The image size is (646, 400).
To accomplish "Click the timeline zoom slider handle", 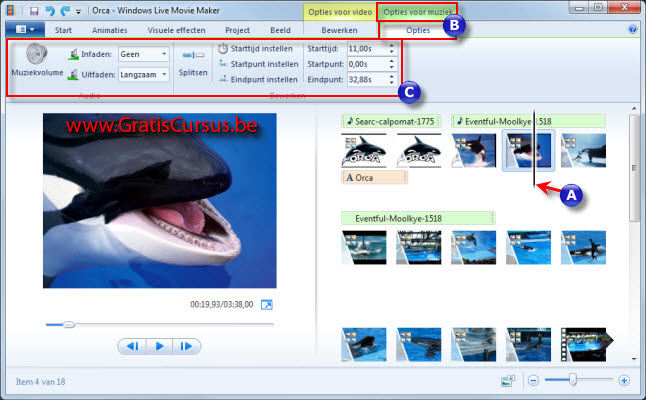I will (x=573, y=380).
